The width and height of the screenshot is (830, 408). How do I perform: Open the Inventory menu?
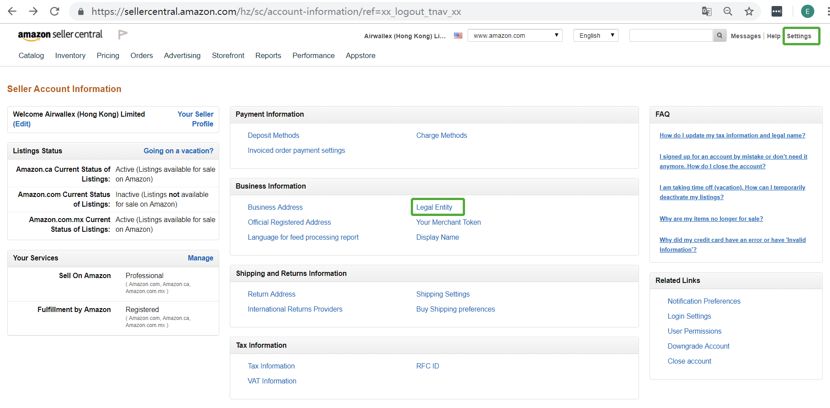[x=70, y=56]
